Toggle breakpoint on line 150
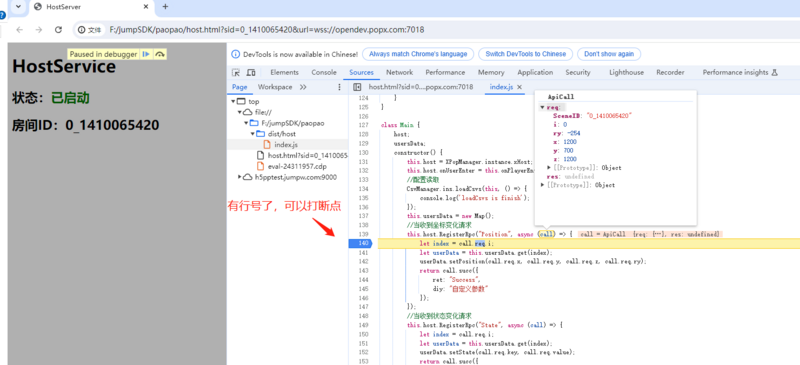The height and width of the screenshot is (365, 800). [362, 334]
